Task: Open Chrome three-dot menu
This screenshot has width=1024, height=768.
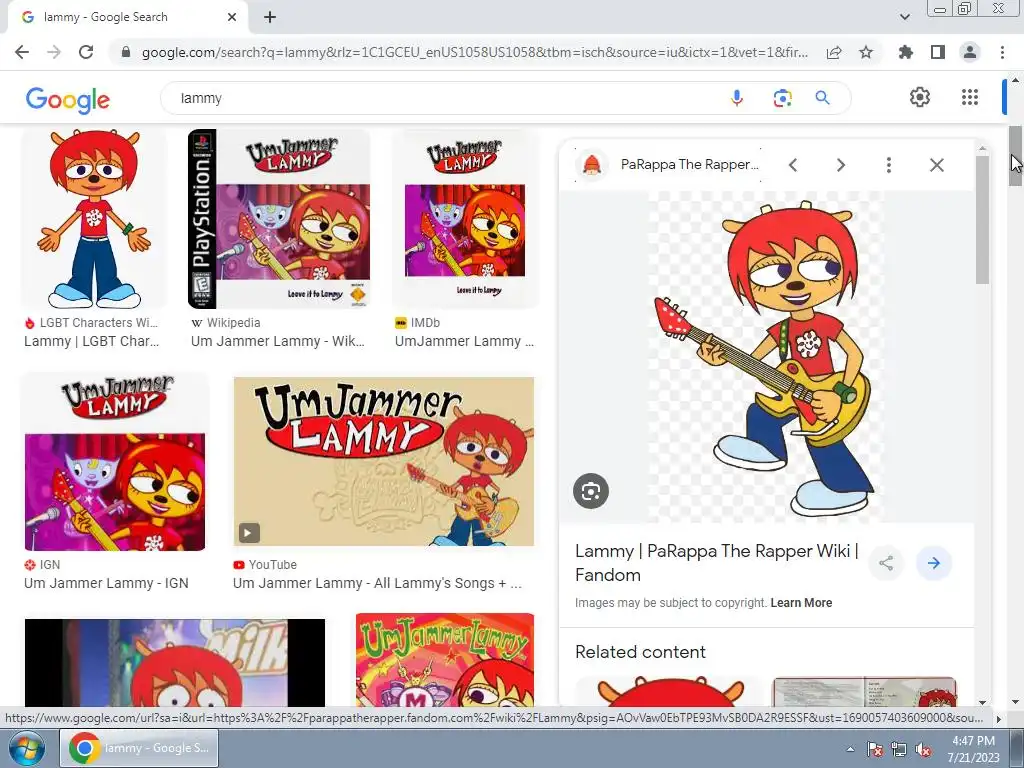Action: pos(1002,52)
